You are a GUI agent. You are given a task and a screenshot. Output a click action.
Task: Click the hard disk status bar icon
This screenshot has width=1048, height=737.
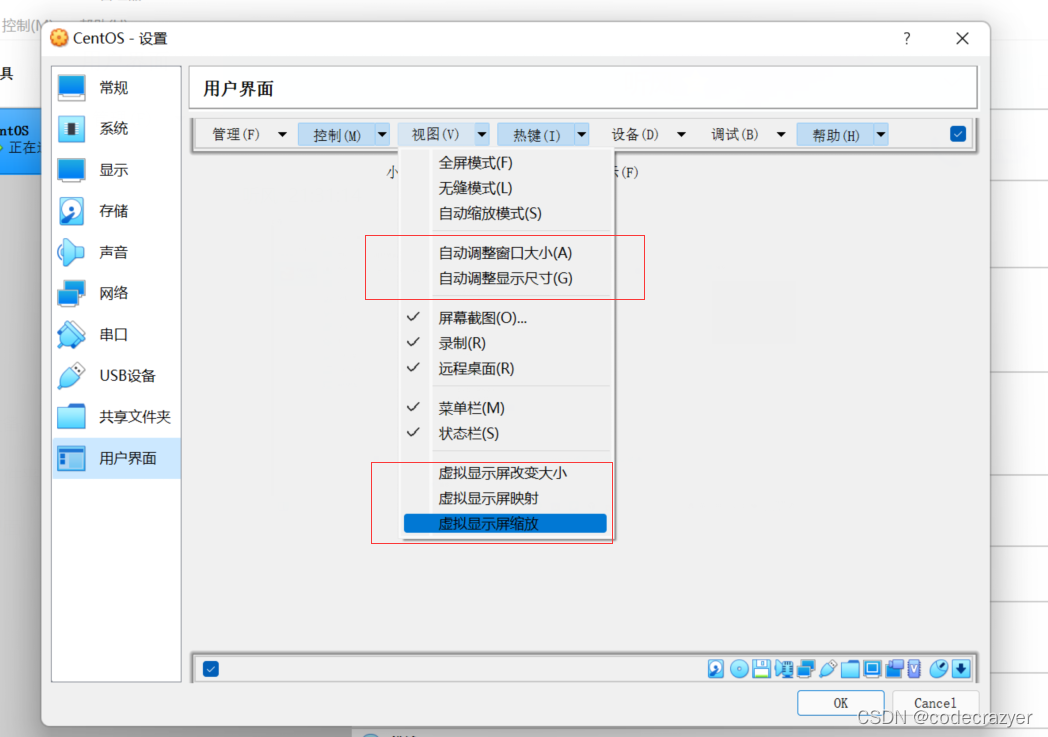click(716, 669)
